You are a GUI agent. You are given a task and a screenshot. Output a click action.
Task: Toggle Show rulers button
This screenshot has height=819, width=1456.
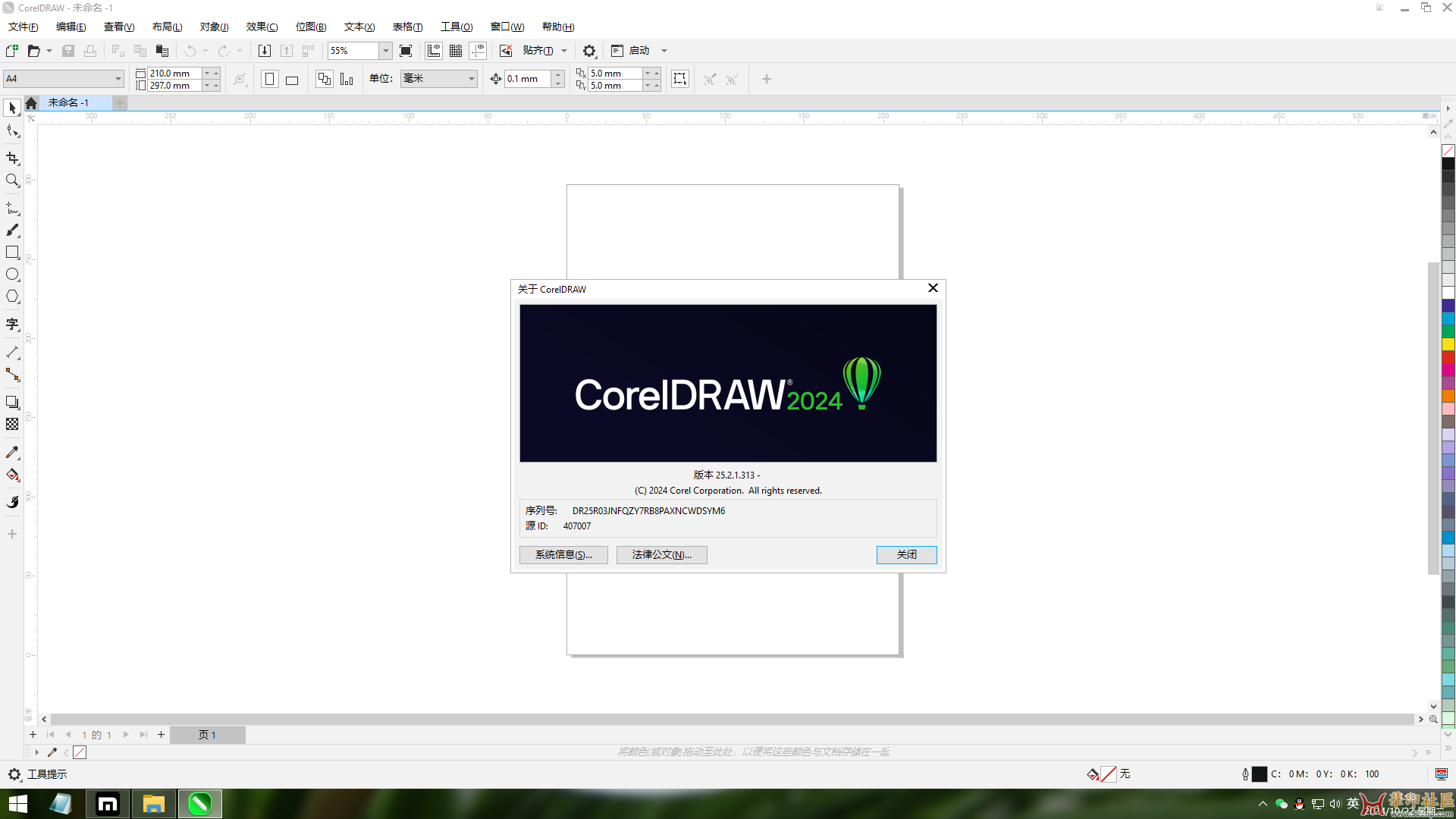(x=434, y=51)
